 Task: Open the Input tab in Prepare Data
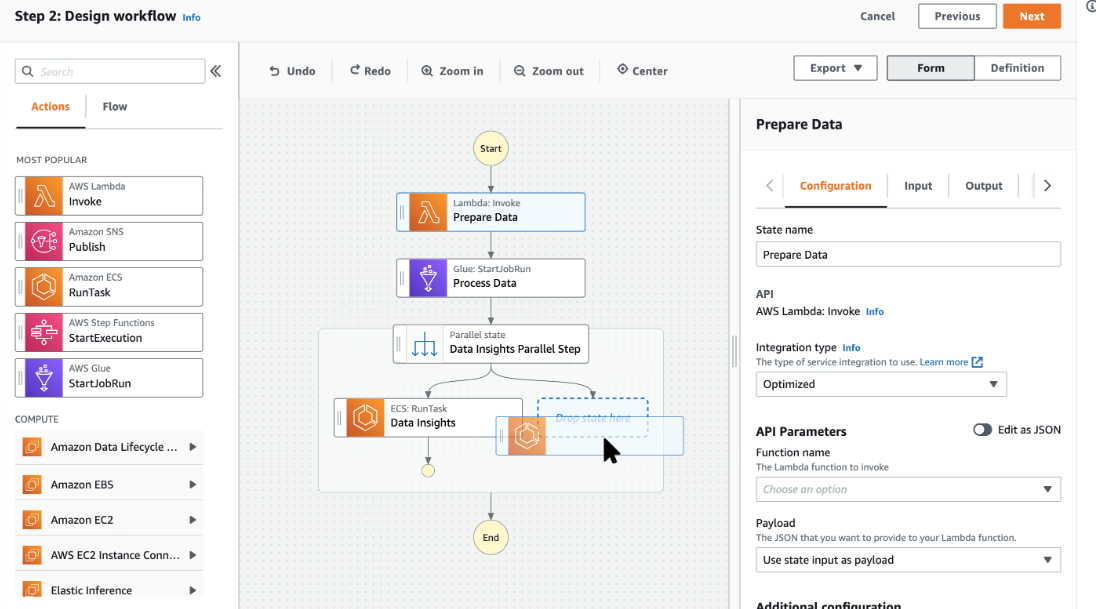918,186
